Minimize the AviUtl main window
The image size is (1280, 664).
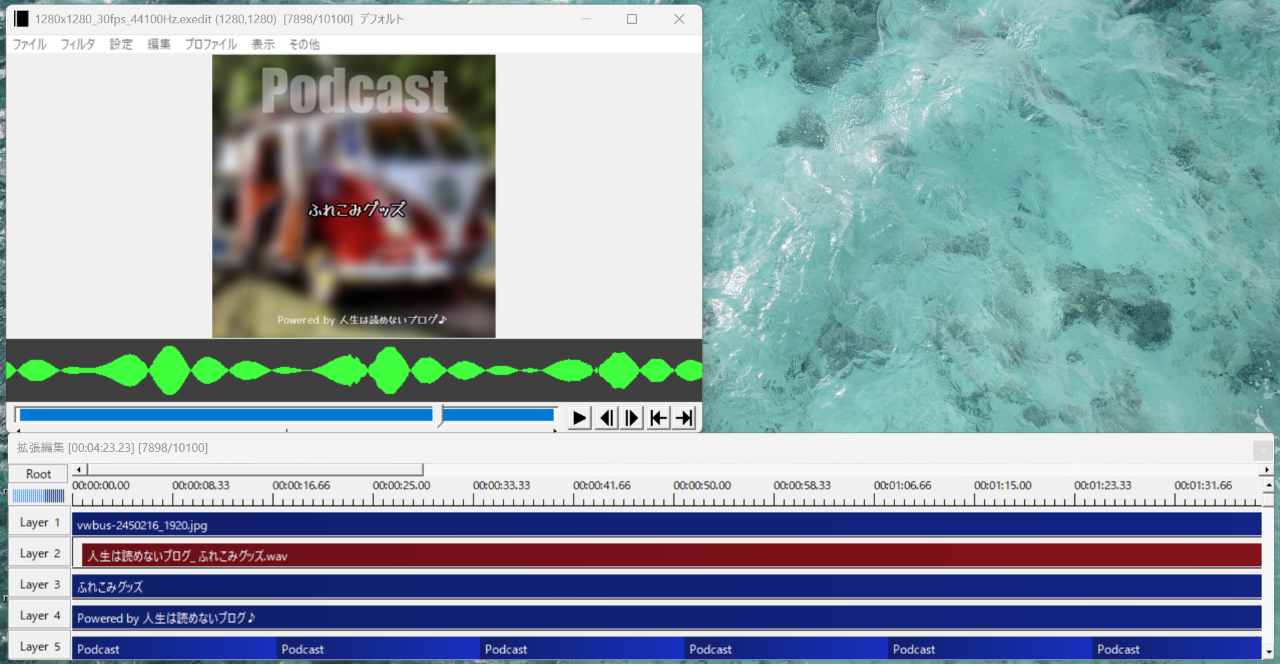coord(585,19)
